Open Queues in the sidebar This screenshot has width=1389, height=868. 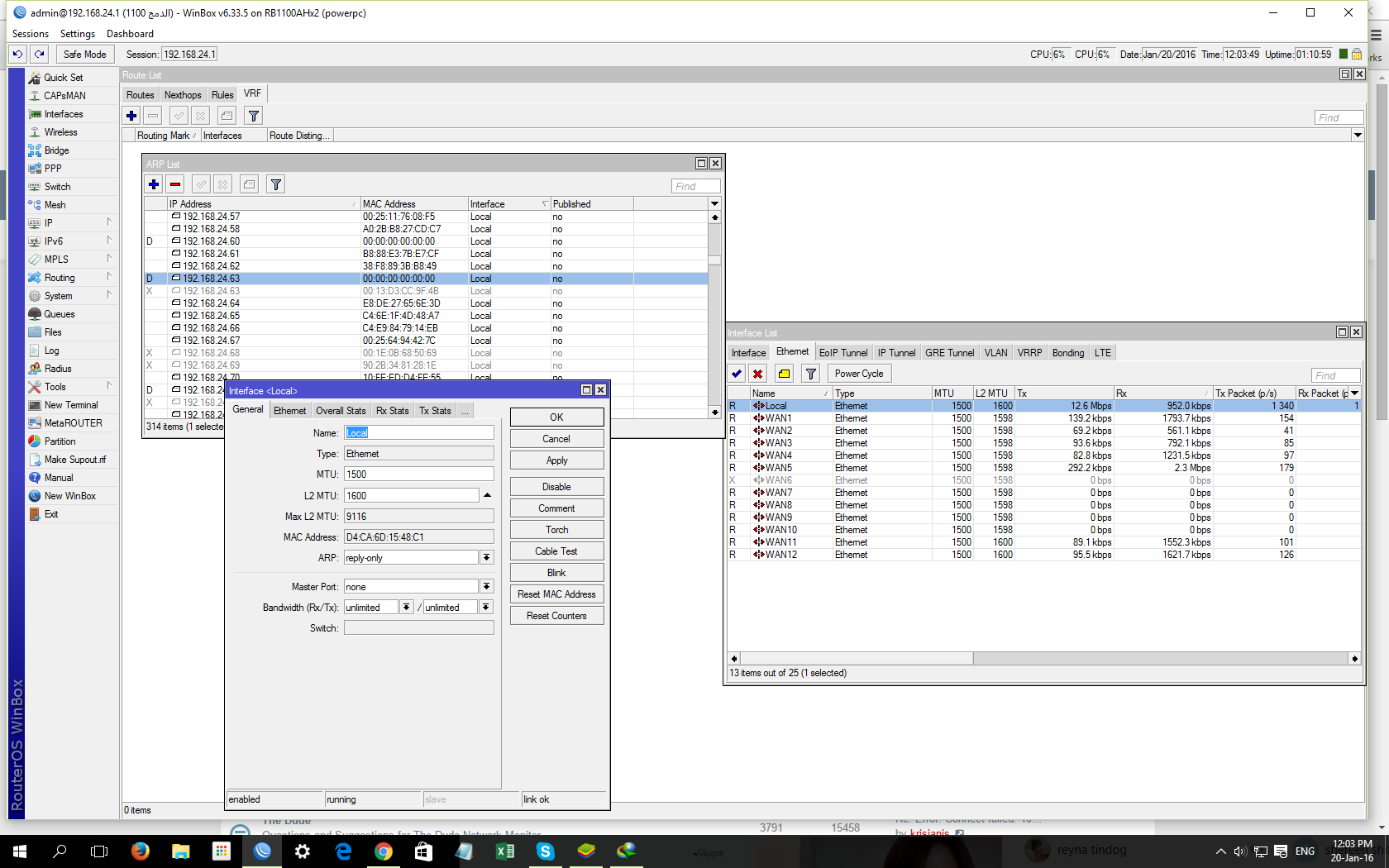(60, 314)
